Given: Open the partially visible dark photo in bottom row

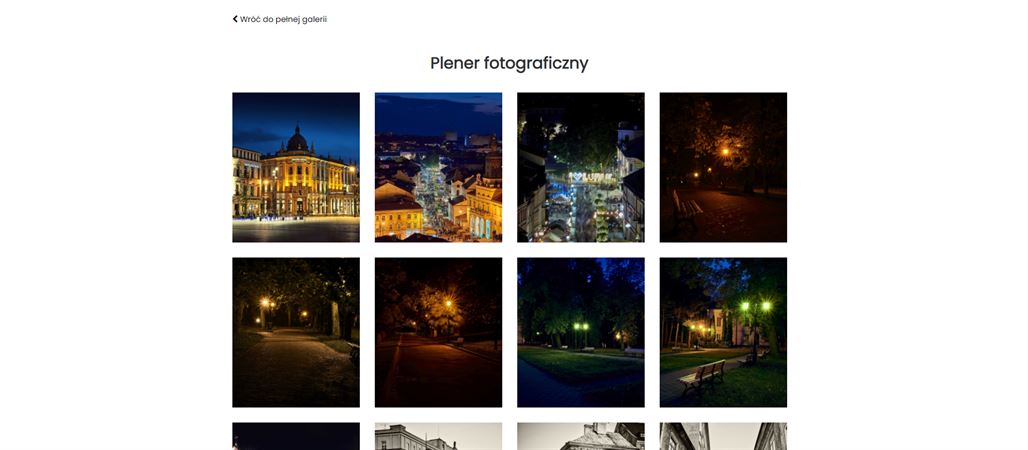Looking at the screenshot, I should 296,436.
